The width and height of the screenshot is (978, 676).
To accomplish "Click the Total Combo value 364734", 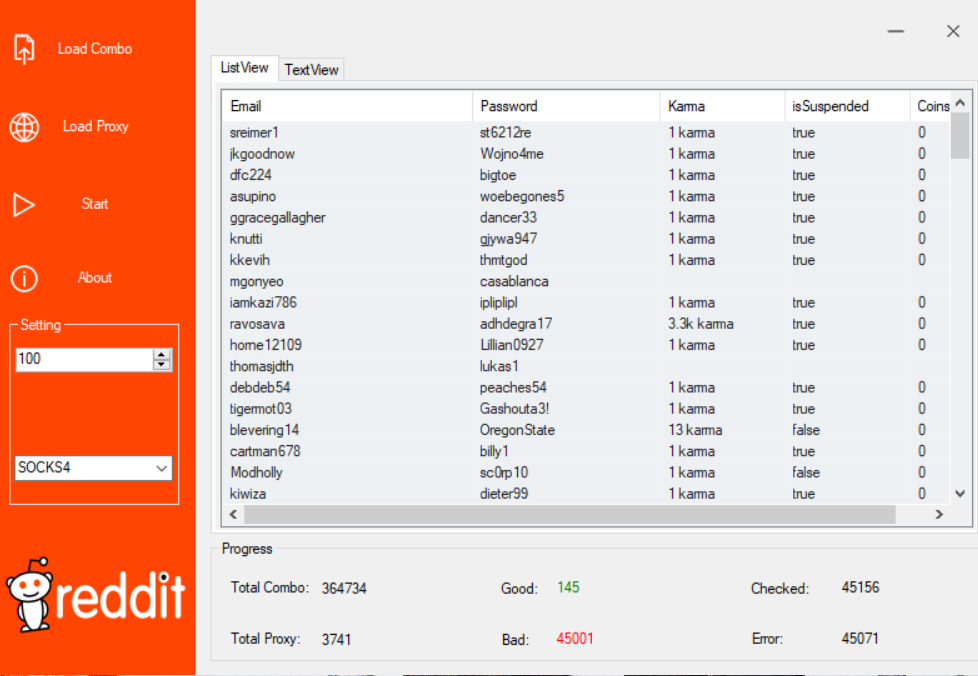I will 344,588.
